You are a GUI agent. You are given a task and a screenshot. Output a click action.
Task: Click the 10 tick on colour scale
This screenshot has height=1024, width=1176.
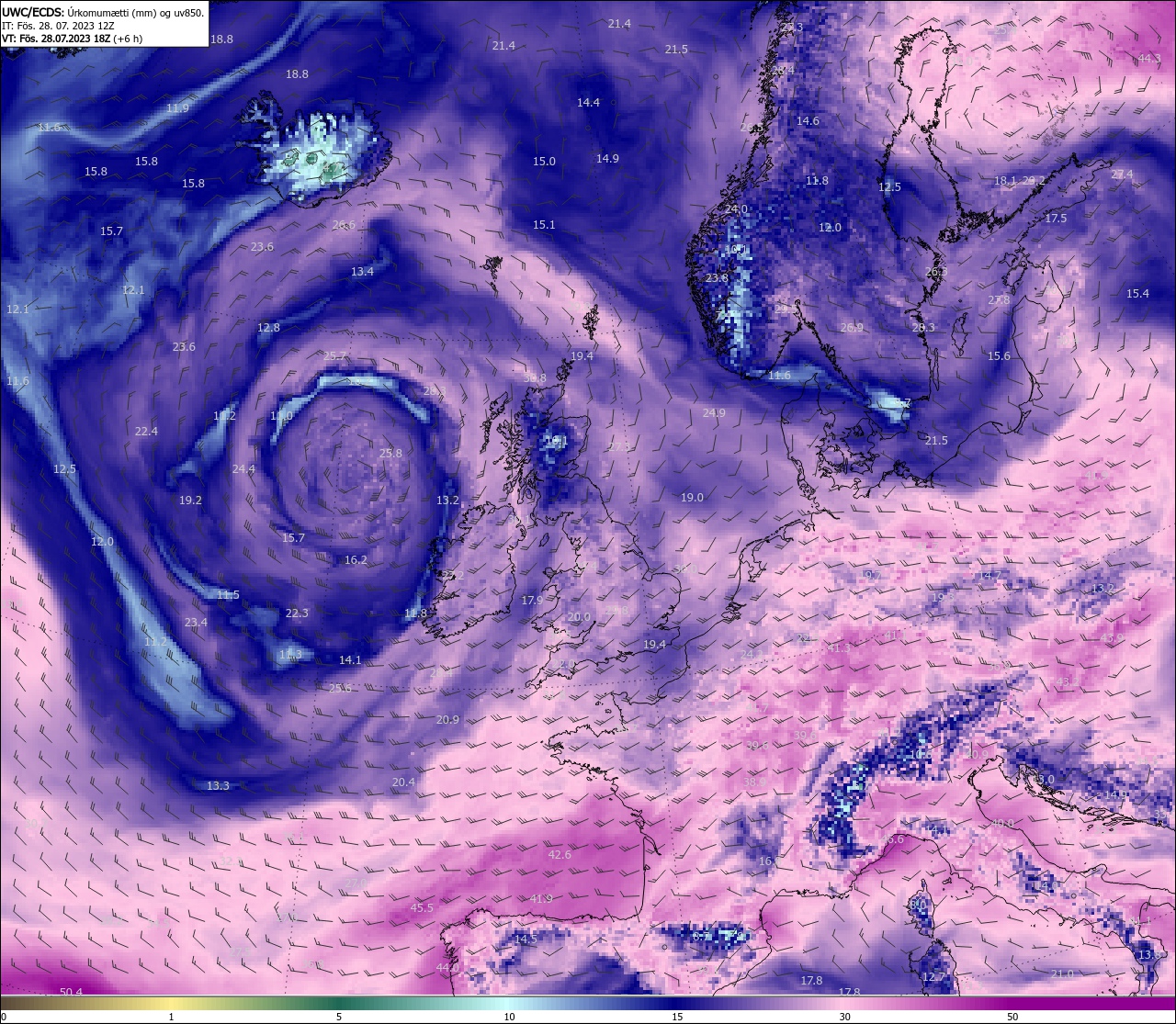(x=509, y=1017)
